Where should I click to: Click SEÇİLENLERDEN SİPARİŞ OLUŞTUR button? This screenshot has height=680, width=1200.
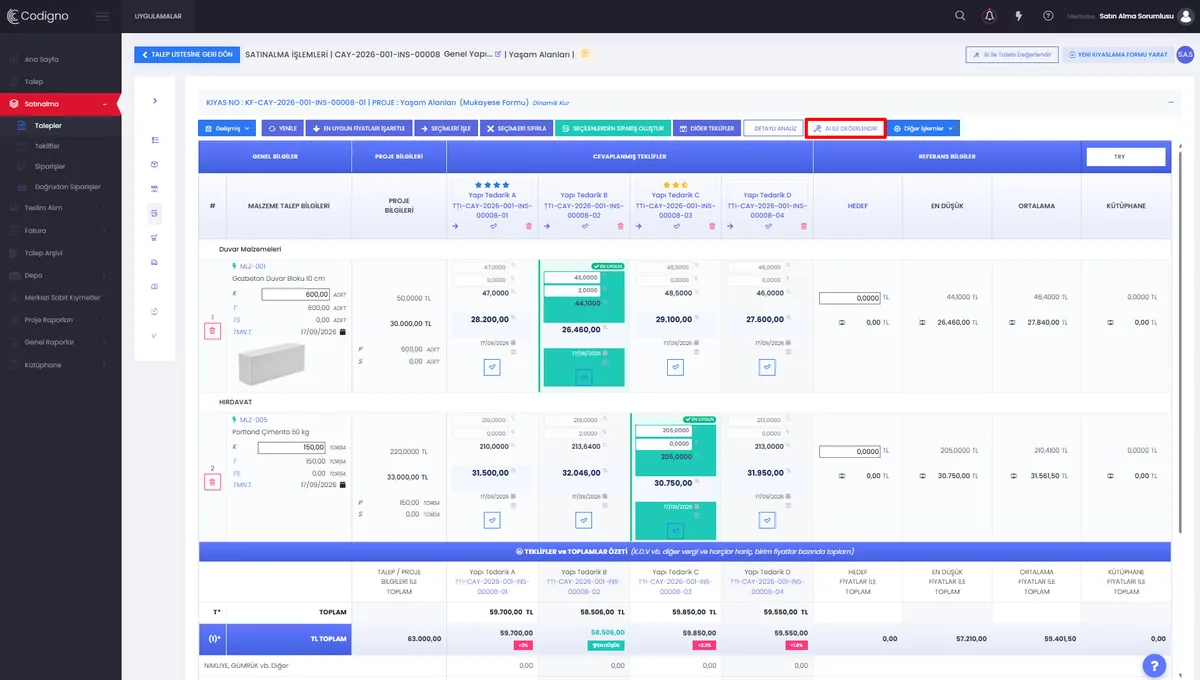click(612, 128)
